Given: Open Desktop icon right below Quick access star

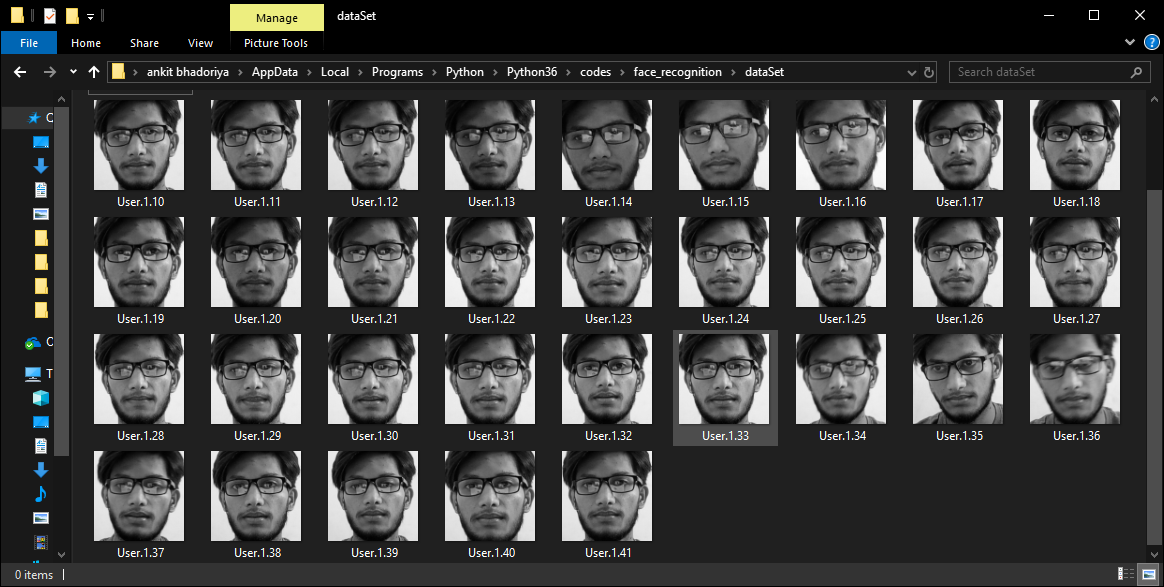Looking at the screenshot, I should coord(41,142).
